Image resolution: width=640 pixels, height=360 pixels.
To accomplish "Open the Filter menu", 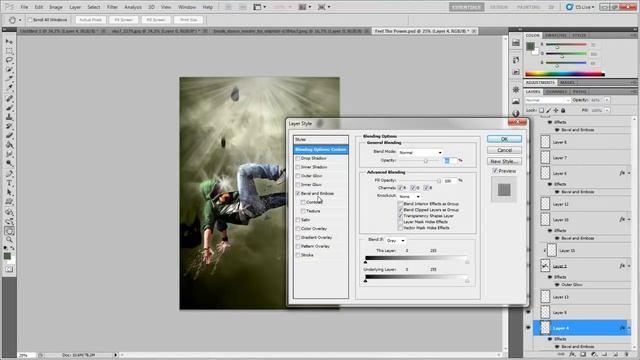I will pos(112,7).
